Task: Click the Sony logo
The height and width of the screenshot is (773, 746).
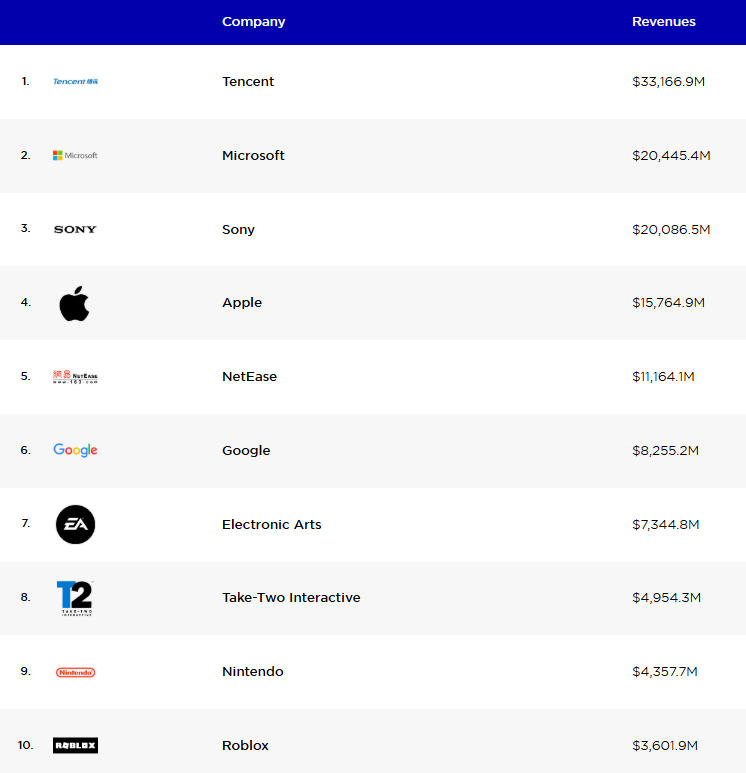Action: (75, 230)
